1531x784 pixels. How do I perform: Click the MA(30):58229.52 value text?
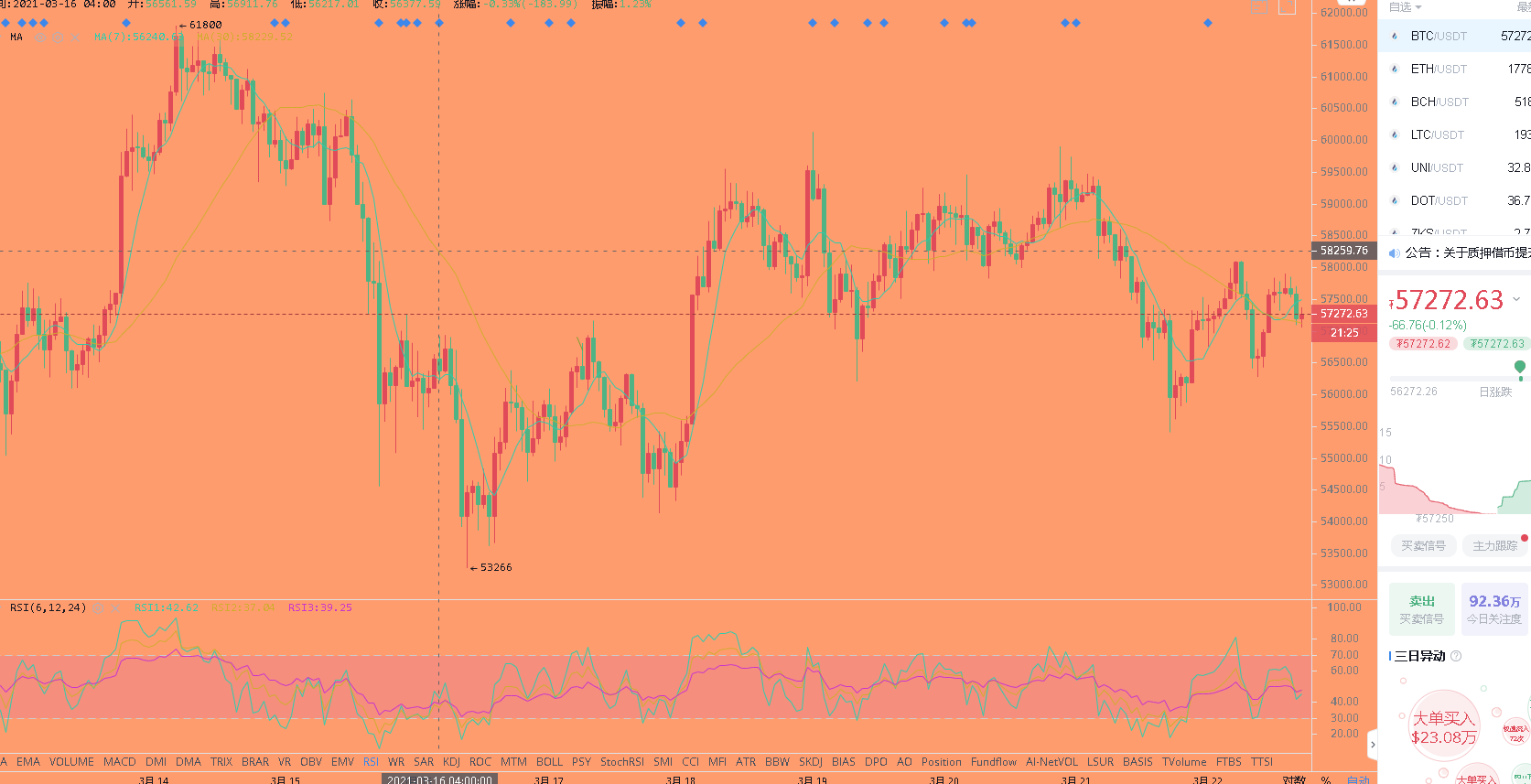tap(244, 37)
